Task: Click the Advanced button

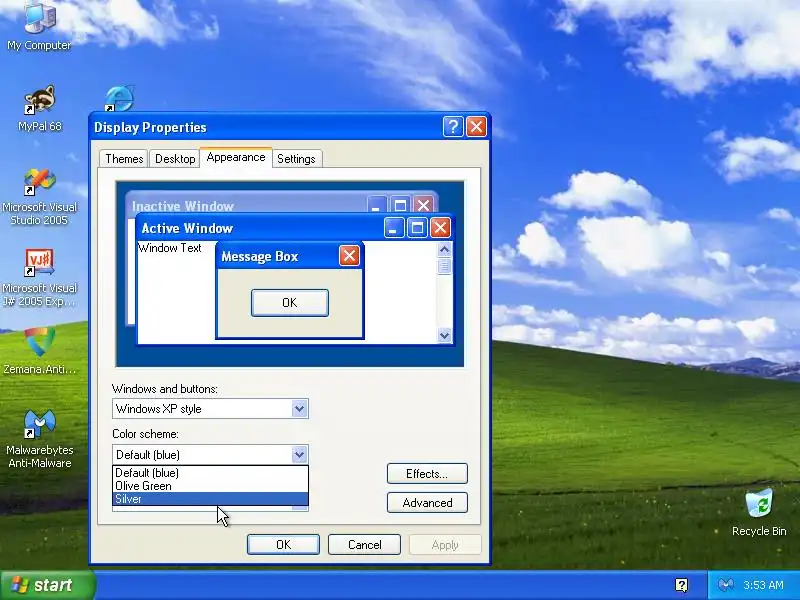Action: [427, 503]
